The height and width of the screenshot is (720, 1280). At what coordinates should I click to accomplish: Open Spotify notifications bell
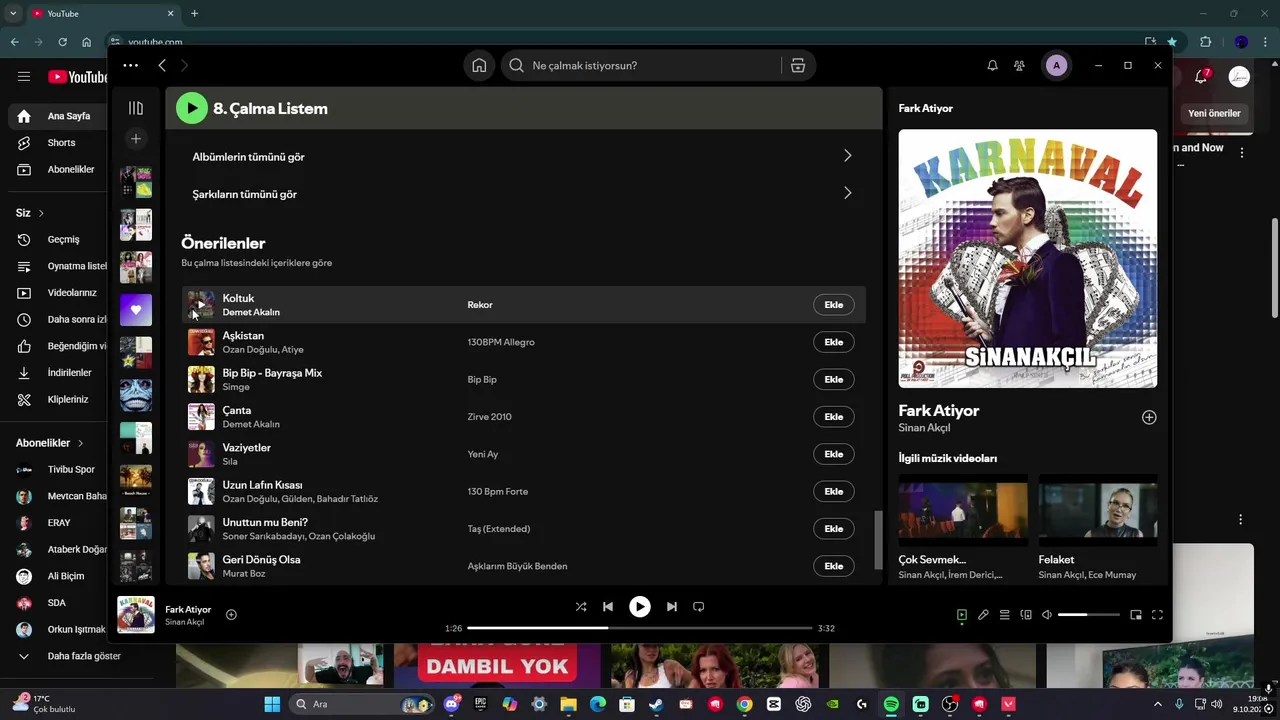coord(992,65)
